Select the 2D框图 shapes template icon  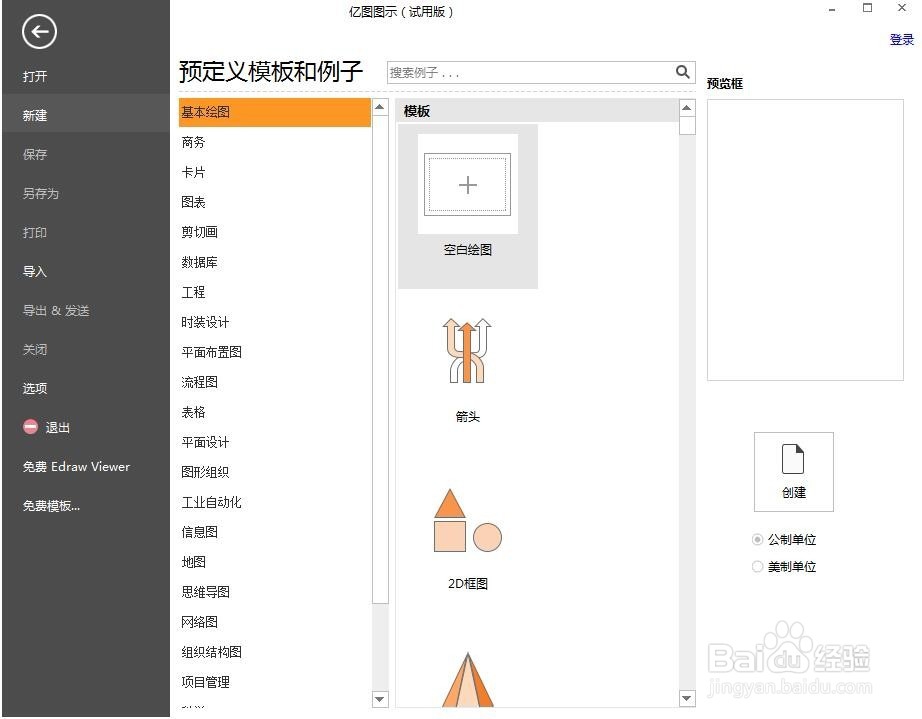(x=467, y=521)
